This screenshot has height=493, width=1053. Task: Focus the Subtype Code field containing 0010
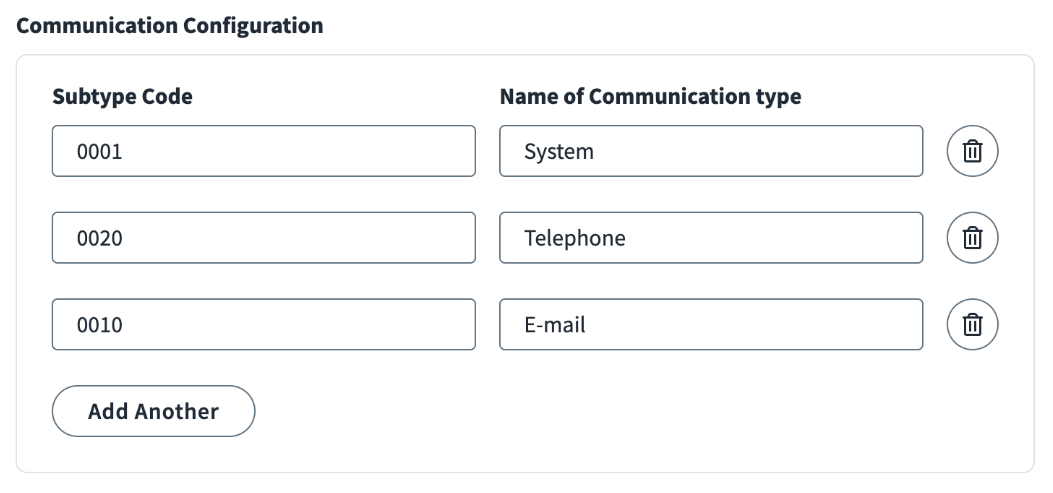coord(264,324)
